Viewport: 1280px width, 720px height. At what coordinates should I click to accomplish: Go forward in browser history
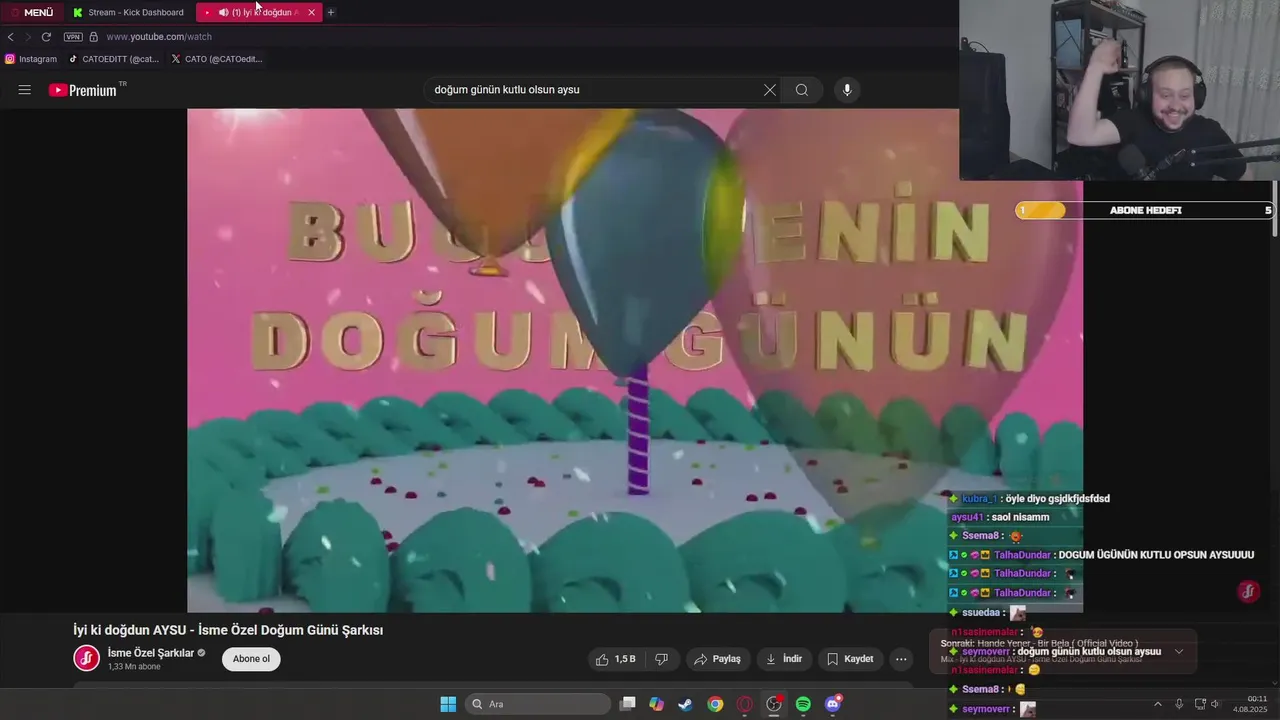pyautogui.click(x=28, y=37)
